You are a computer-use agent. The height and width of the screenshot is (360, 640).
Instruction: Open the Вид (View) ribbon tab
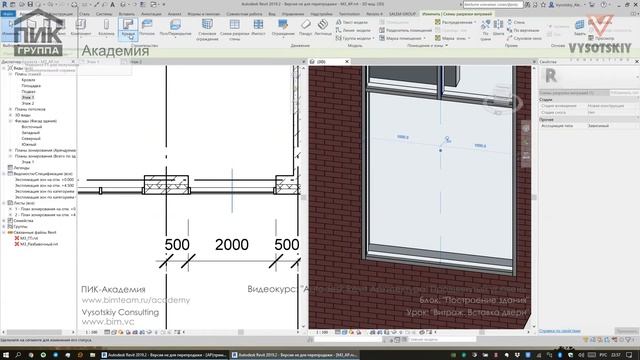[272, 14]
